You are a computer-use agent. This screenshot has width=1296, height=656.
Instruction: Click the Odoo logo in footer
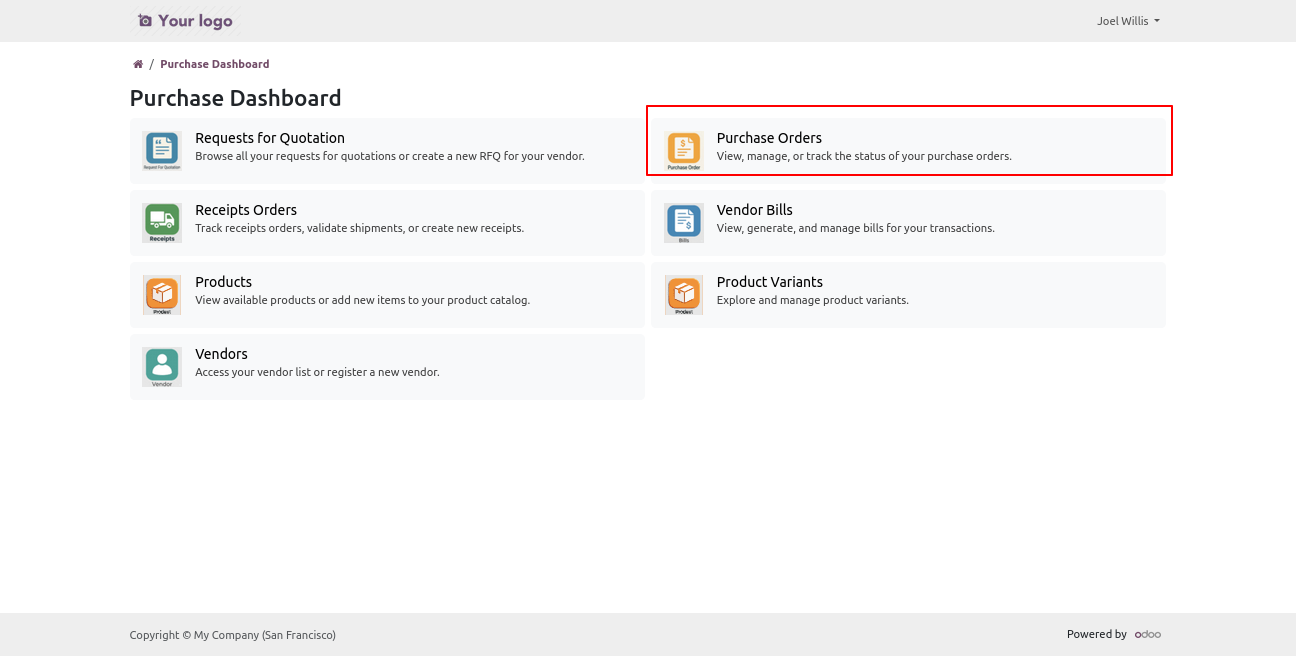tap(1147, 634)
